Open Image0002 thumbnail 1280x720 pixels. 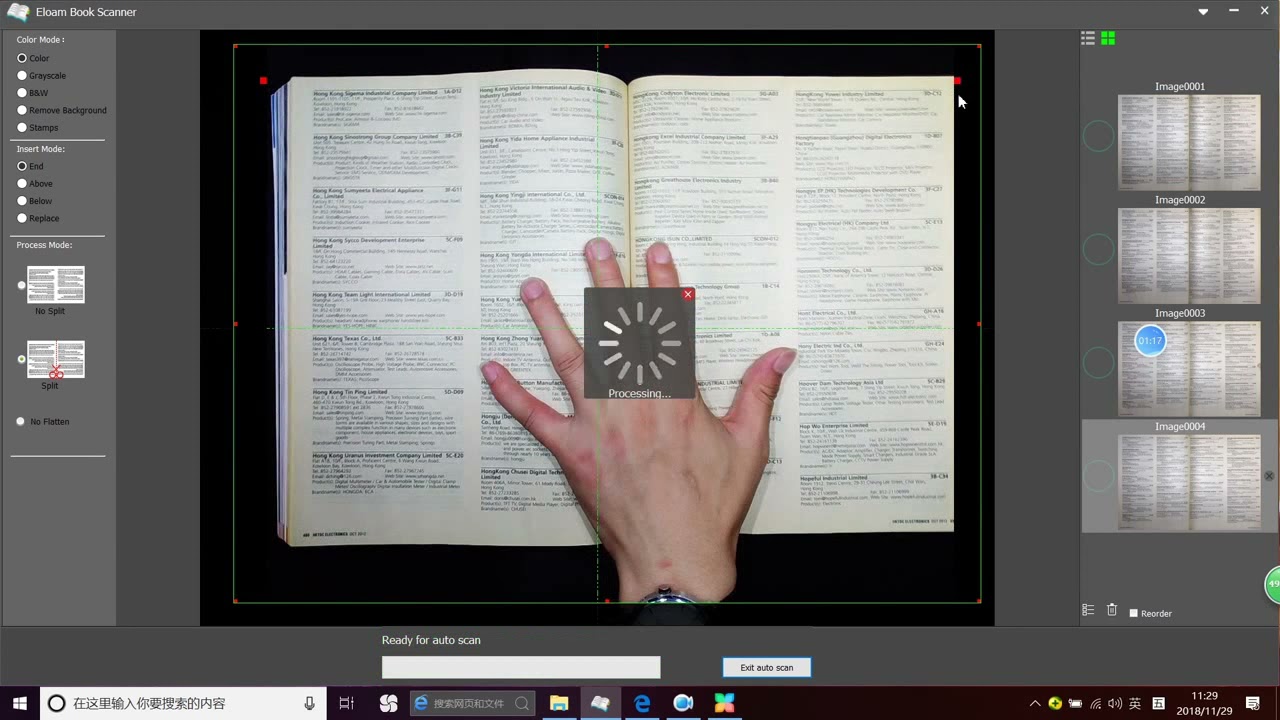pos(1189,255)
